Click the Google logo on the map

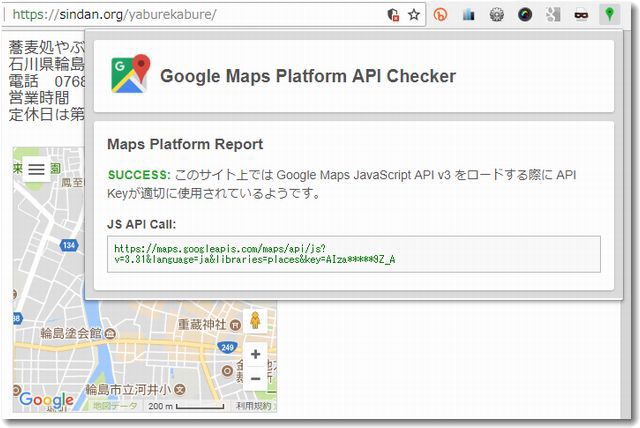coord(46,401)
